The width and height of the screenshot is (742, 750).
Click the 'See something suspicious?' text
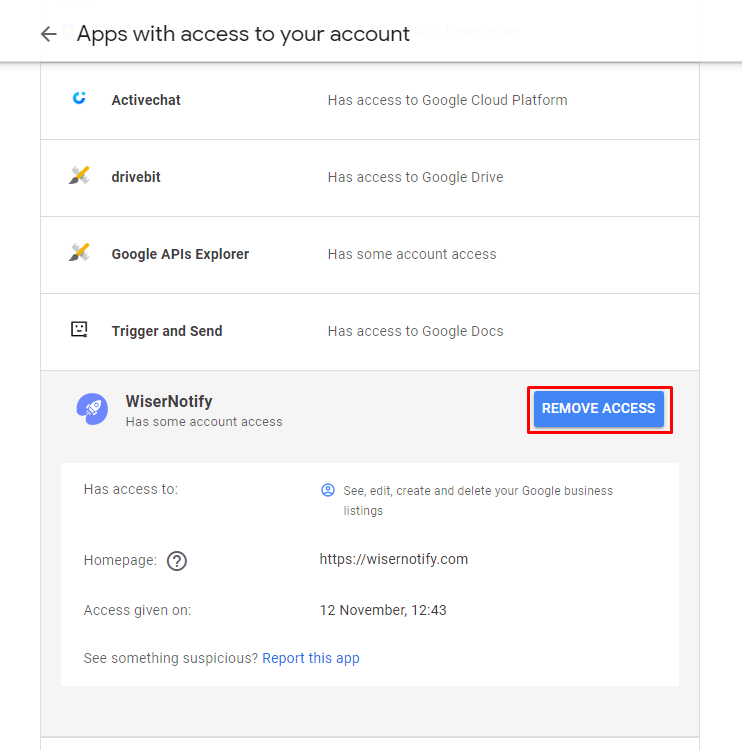[171, 658]
